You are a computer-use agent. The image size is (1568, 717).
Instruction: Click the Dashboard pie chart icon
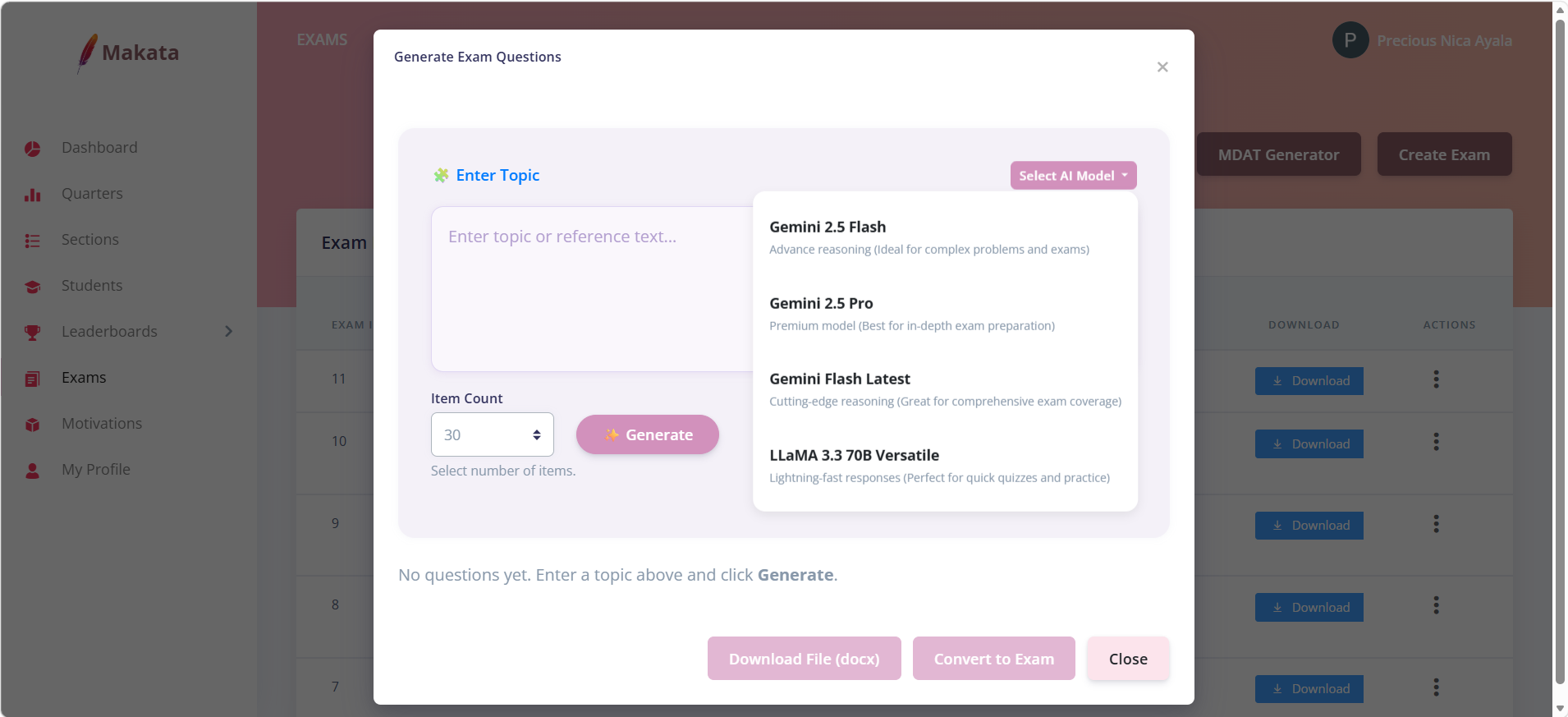(x=33, y=149)
